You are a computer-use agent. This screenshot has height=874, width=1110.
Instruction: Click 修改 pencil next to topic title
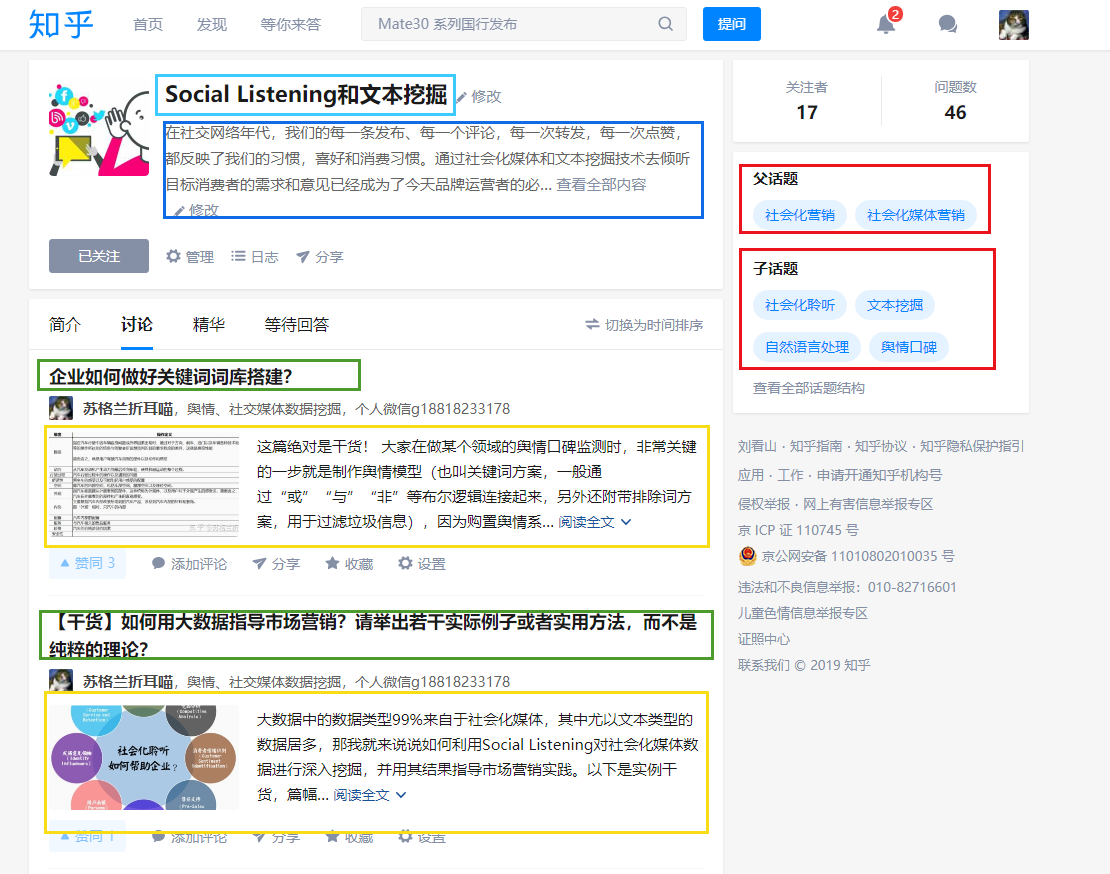click(479, 96)
